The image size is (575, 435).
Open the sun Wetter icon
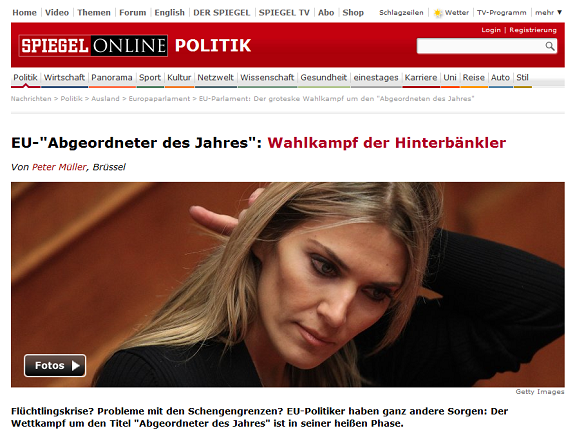pyautogui.click(x=437, y=13)
